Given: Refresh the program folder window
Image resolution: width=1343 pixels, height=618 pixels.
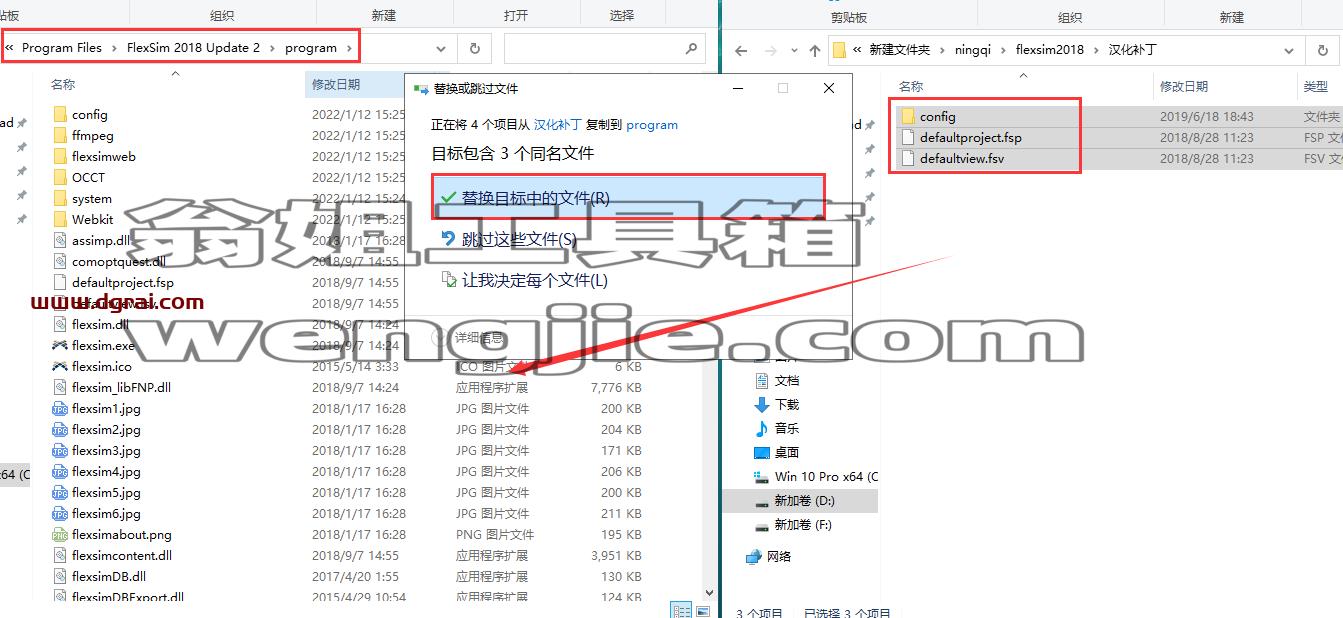Looking at the screenshot, I should click(x=474, y=48).
